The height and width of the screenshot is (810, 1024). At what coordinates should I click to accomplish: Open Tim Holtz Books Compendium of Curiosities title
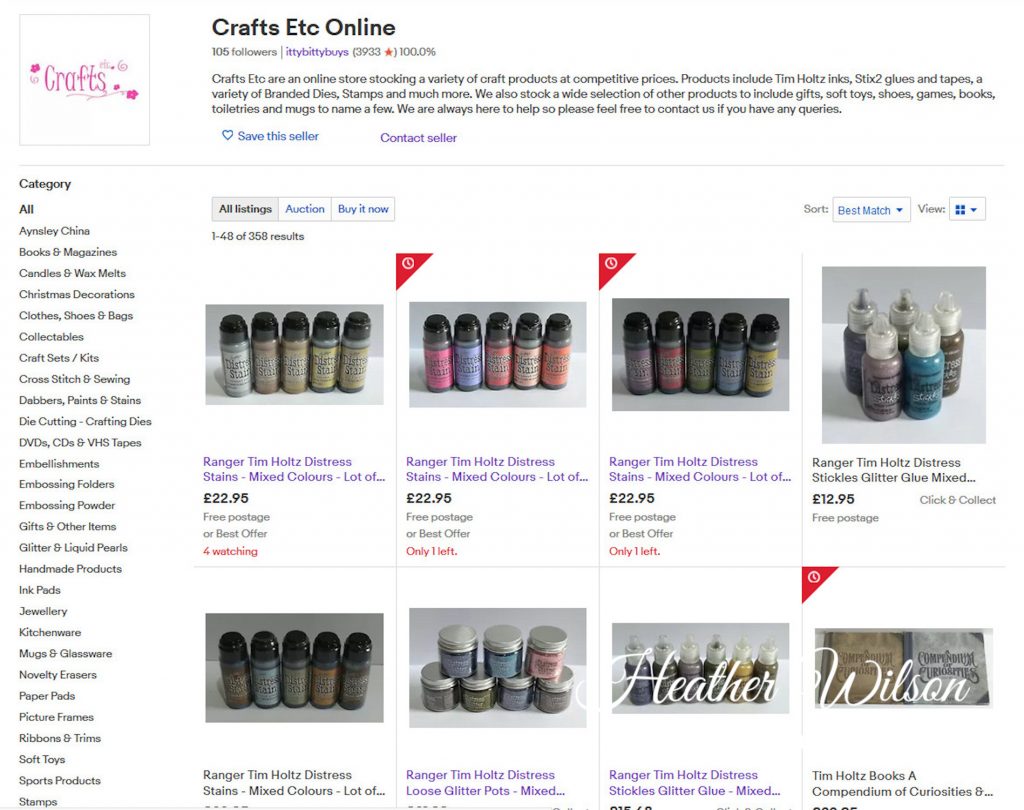click(x=903, y=783)
